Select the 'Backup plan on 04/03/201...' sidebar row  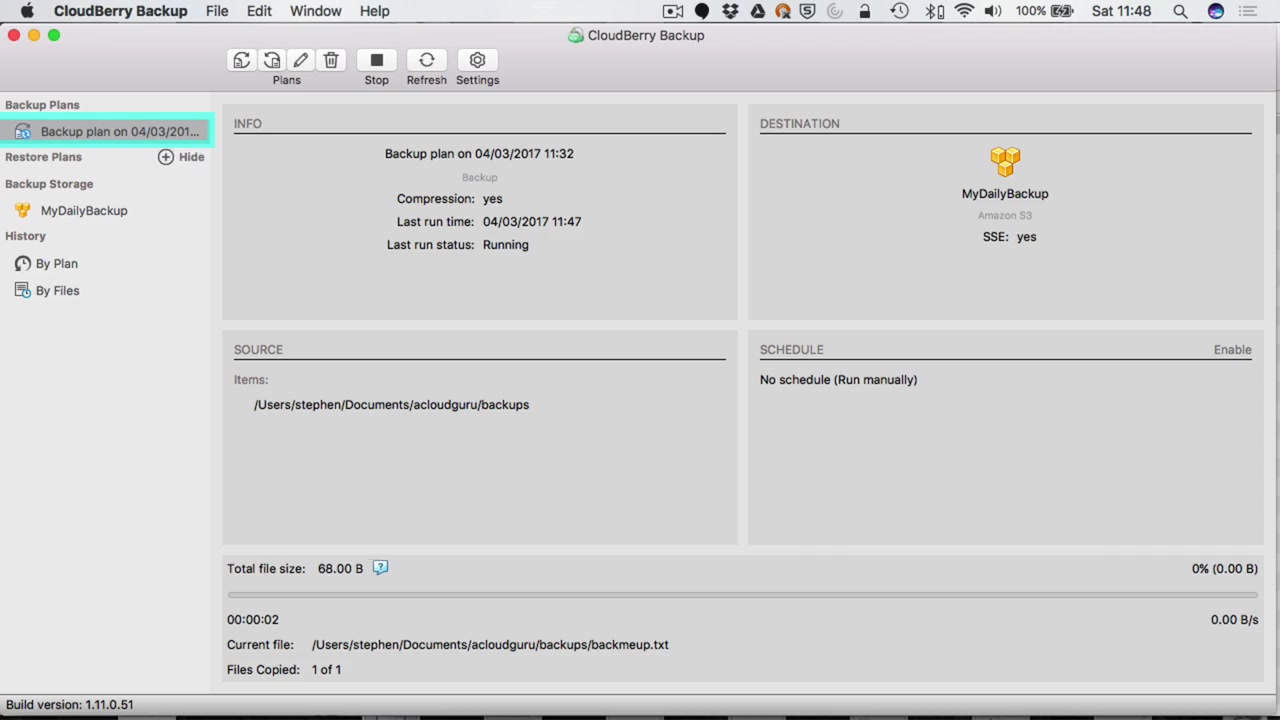105,132
